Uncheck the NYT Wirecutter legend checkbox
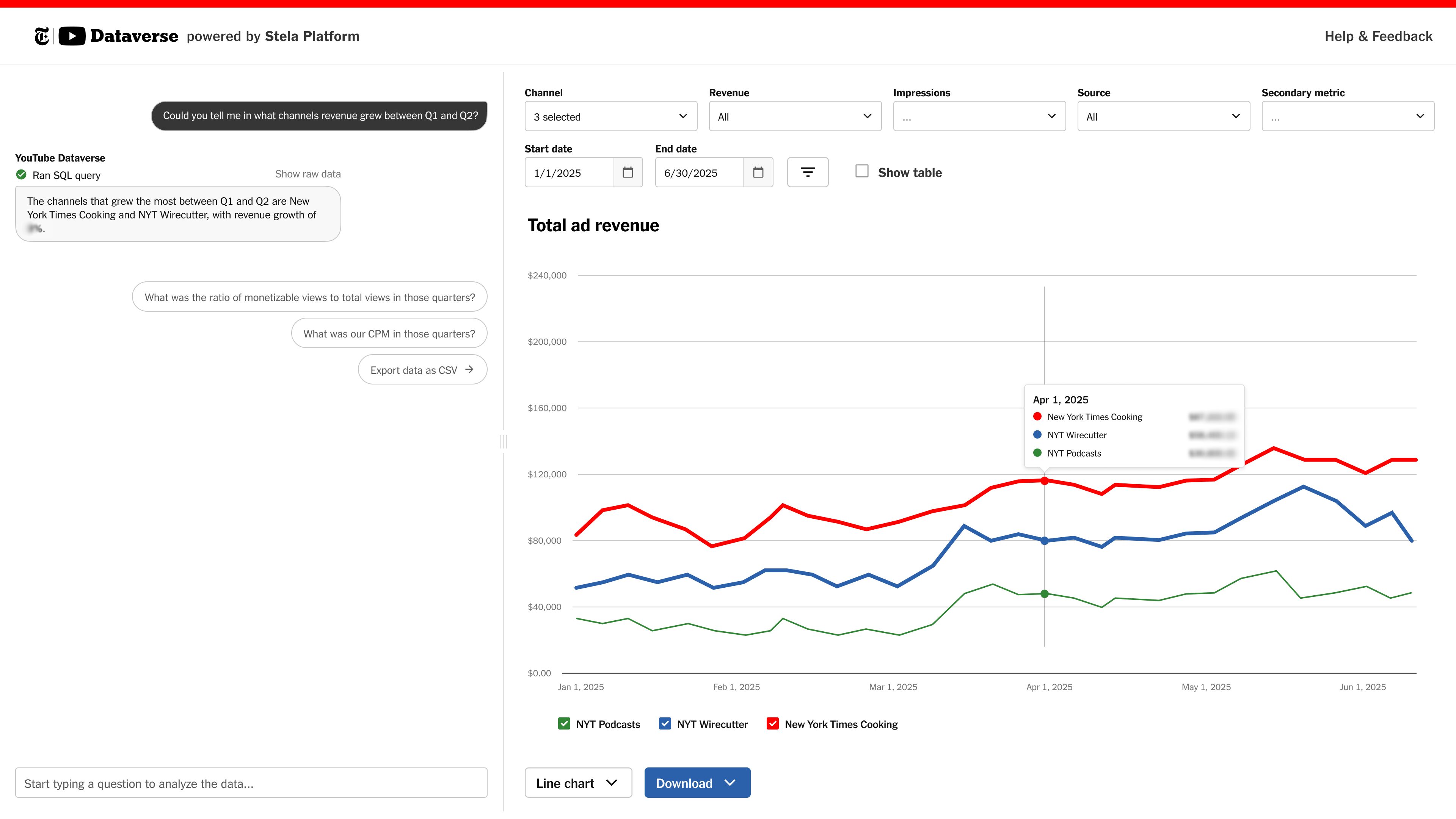This screenshot has width=1456, height=819. click(665, 723)
